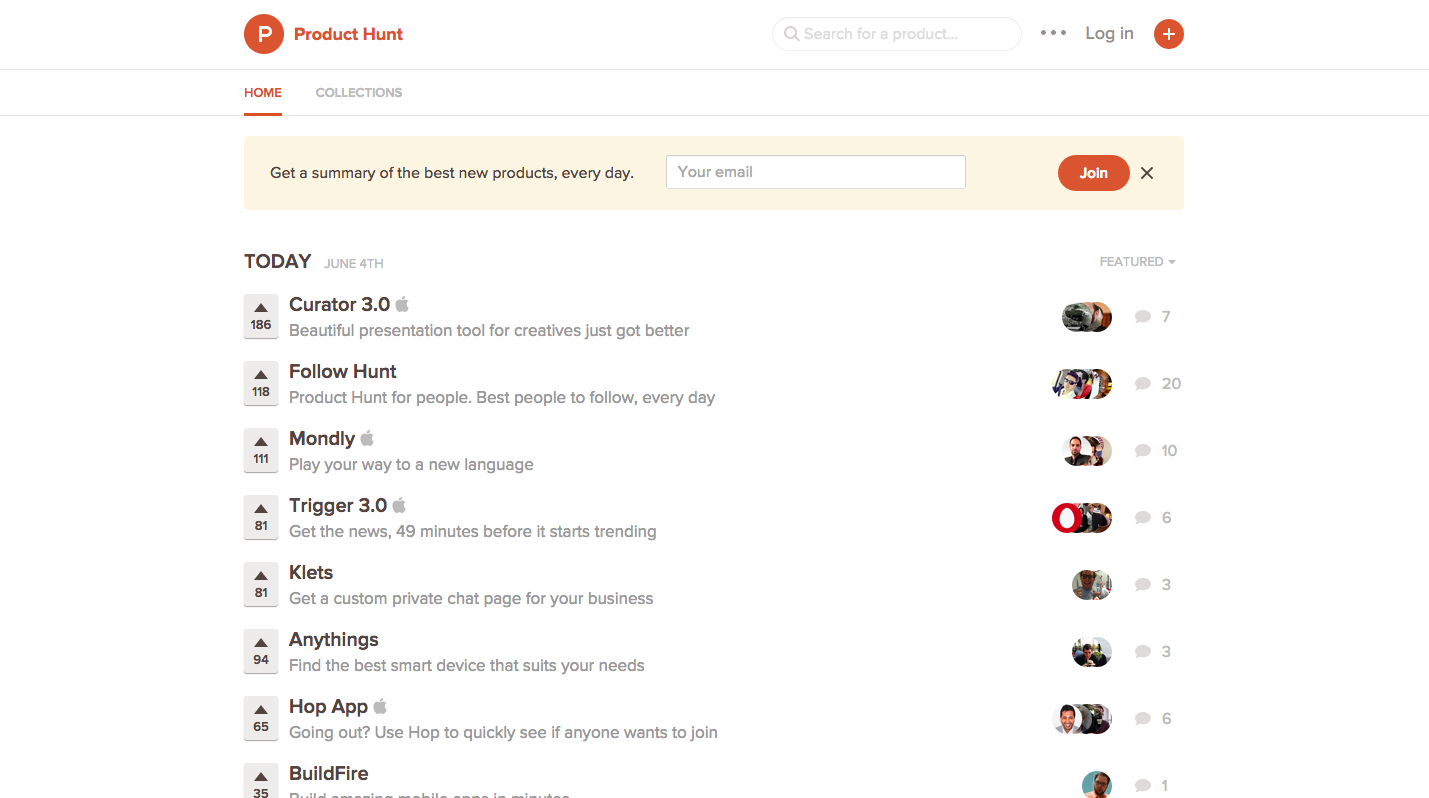This screenshot has height=798, width=1429.
Task: Click the Apple icon beside Hop App
Action: (380, 706)
